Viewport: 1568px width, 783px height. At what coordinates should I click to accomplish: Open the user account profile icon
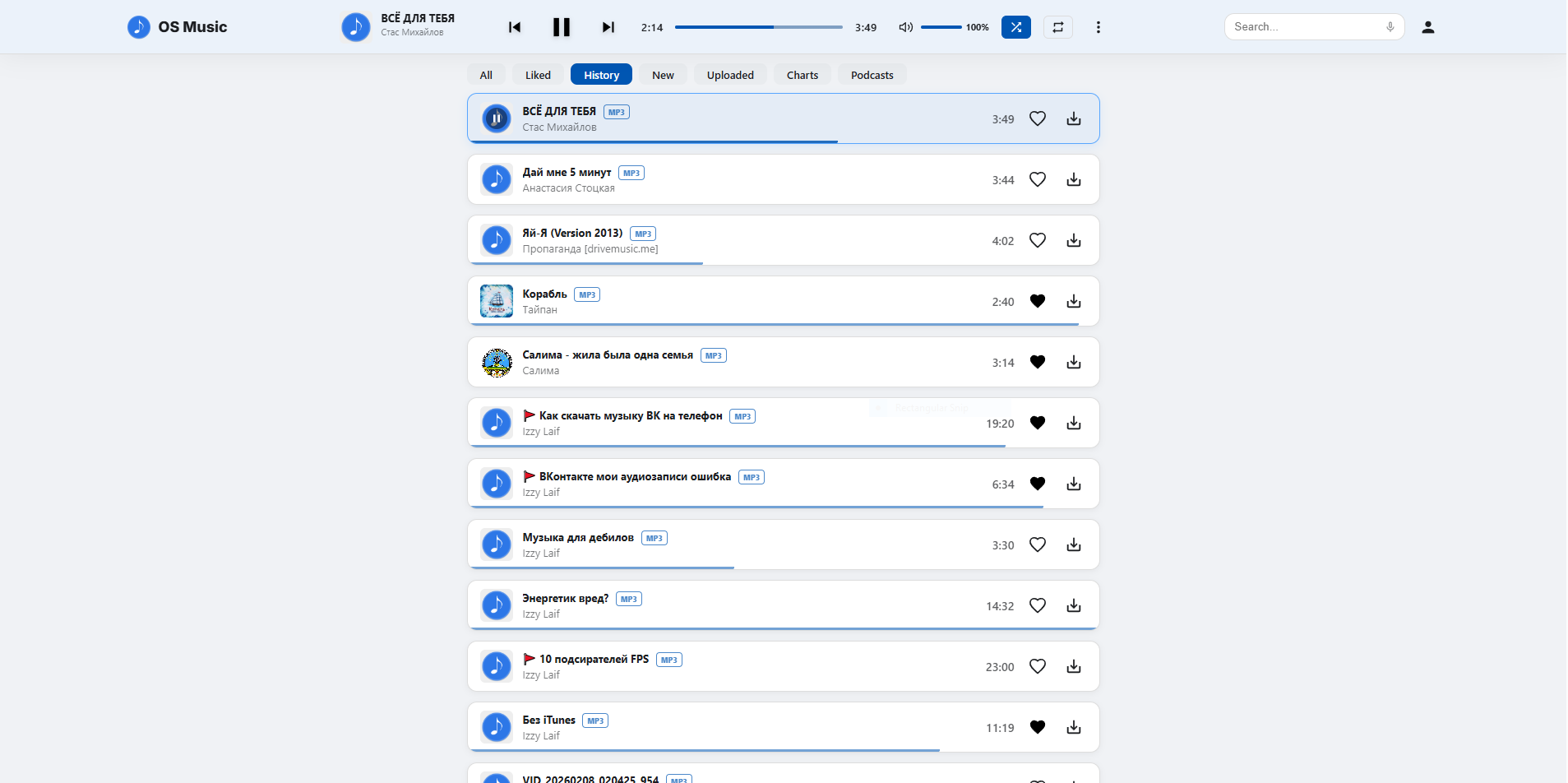1428,27
